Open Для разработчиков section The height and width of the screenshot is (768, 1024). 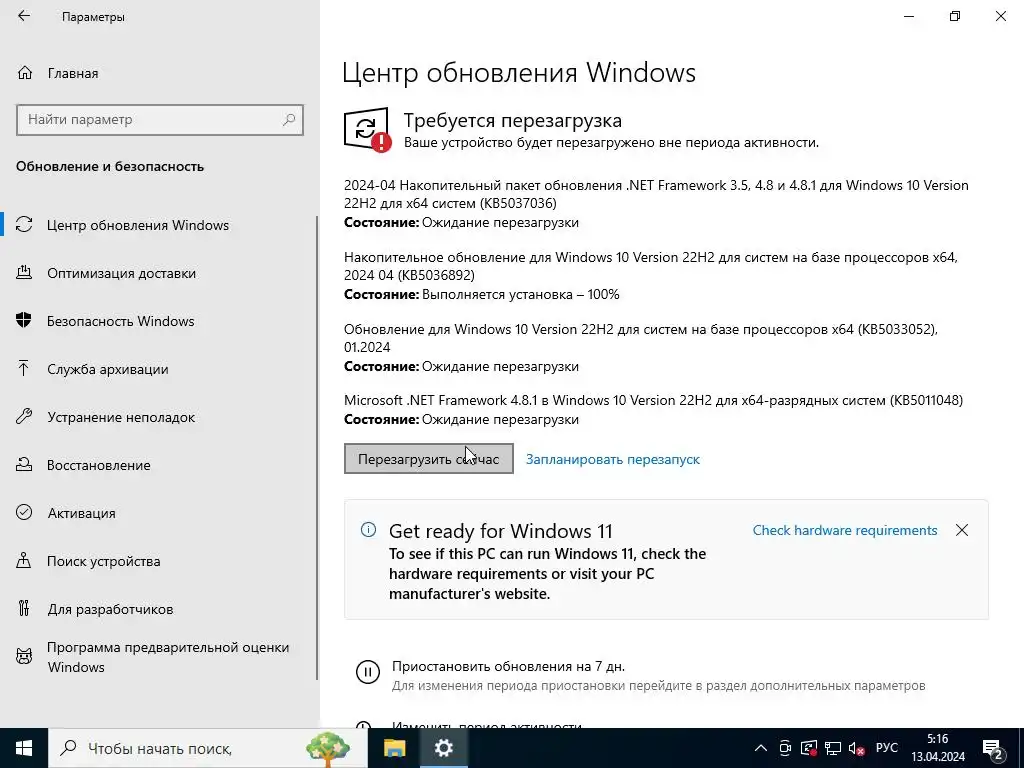pyautogui.click(x=110, y=609)
